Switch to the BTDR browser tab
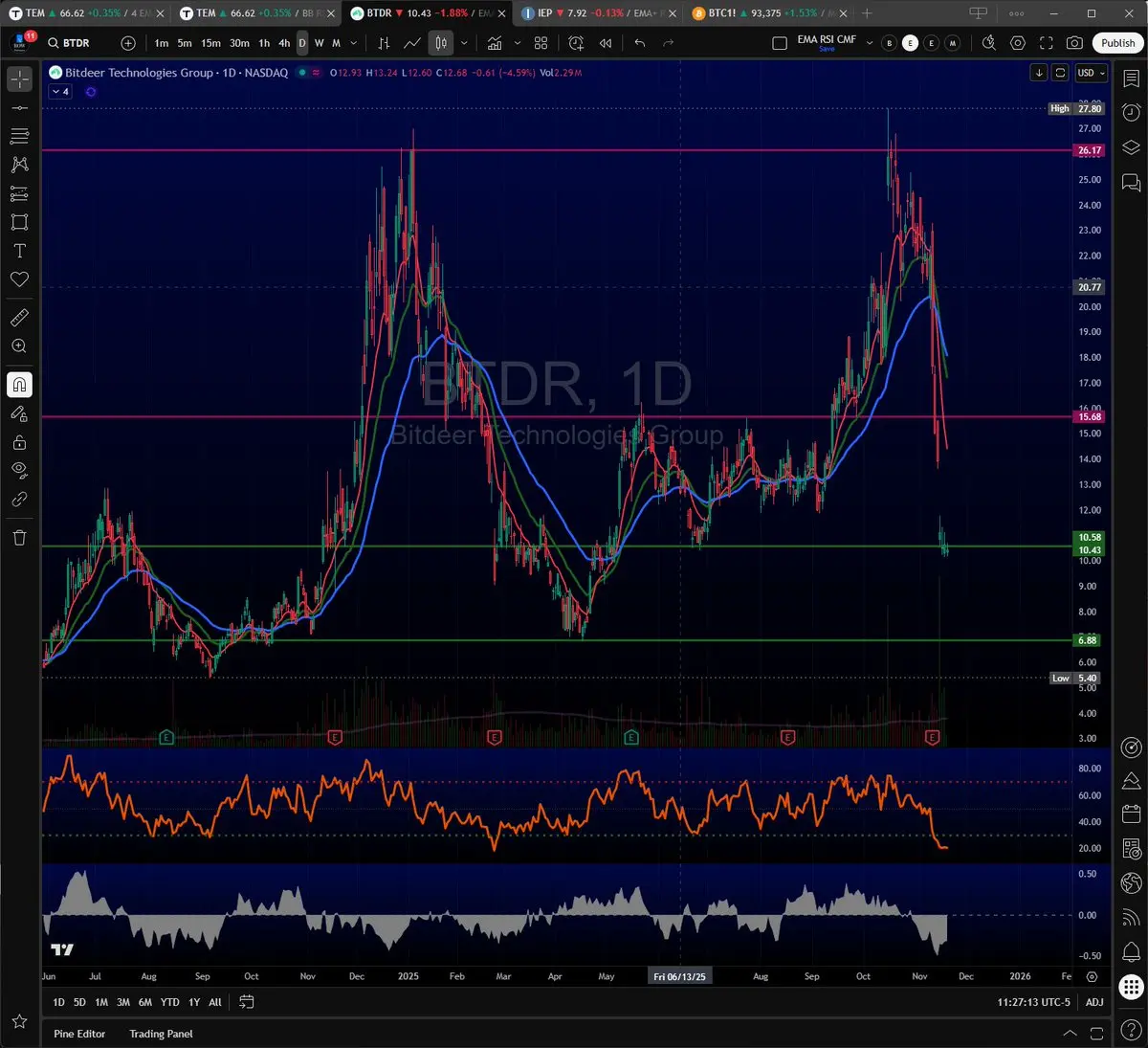1148x1048 pixels. coord(429,13)
